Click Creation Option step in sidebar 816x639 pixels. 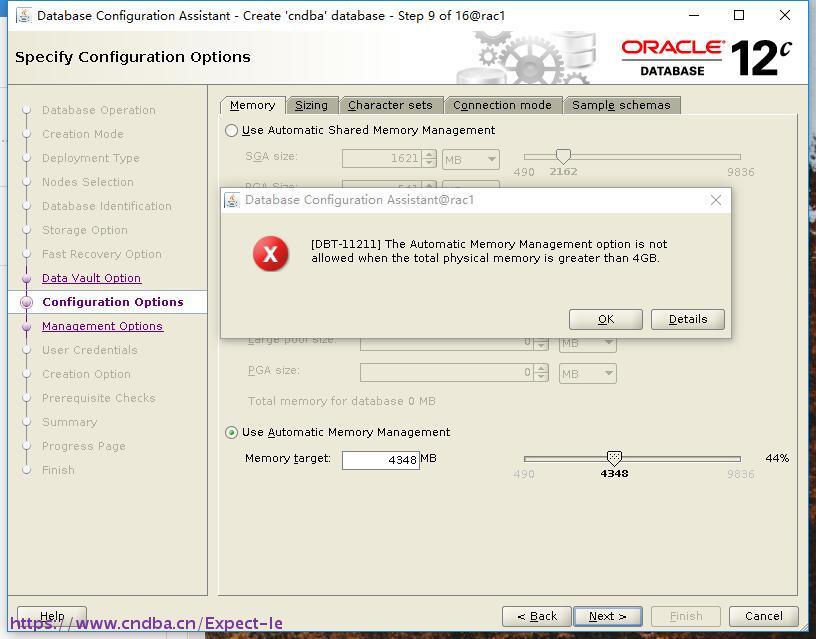click(86, 374)
